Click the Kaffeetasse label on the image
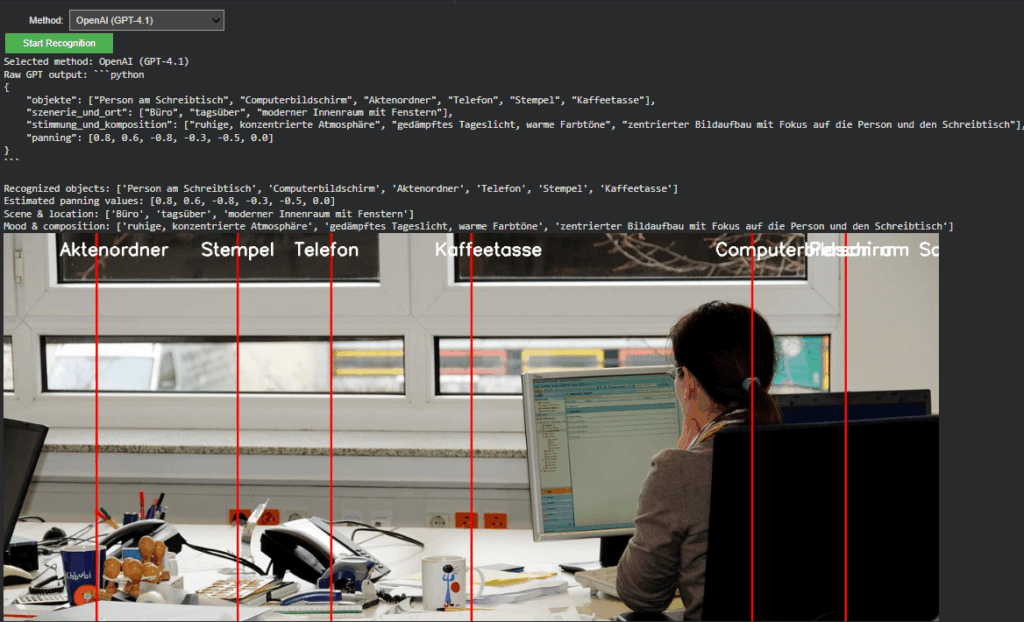The image size is (1024, 622). pos(488,250)
